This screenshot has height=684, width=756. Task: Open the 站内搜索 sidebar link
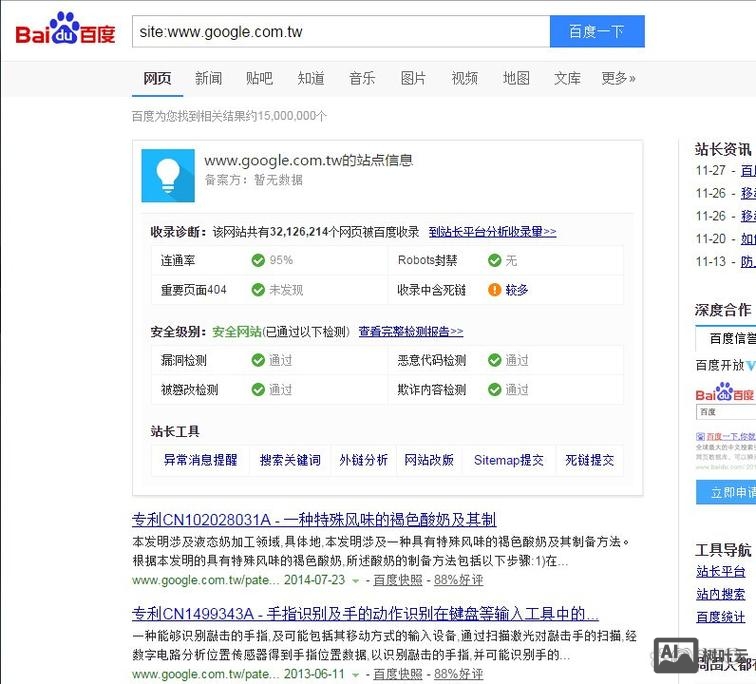click(720, 594)
